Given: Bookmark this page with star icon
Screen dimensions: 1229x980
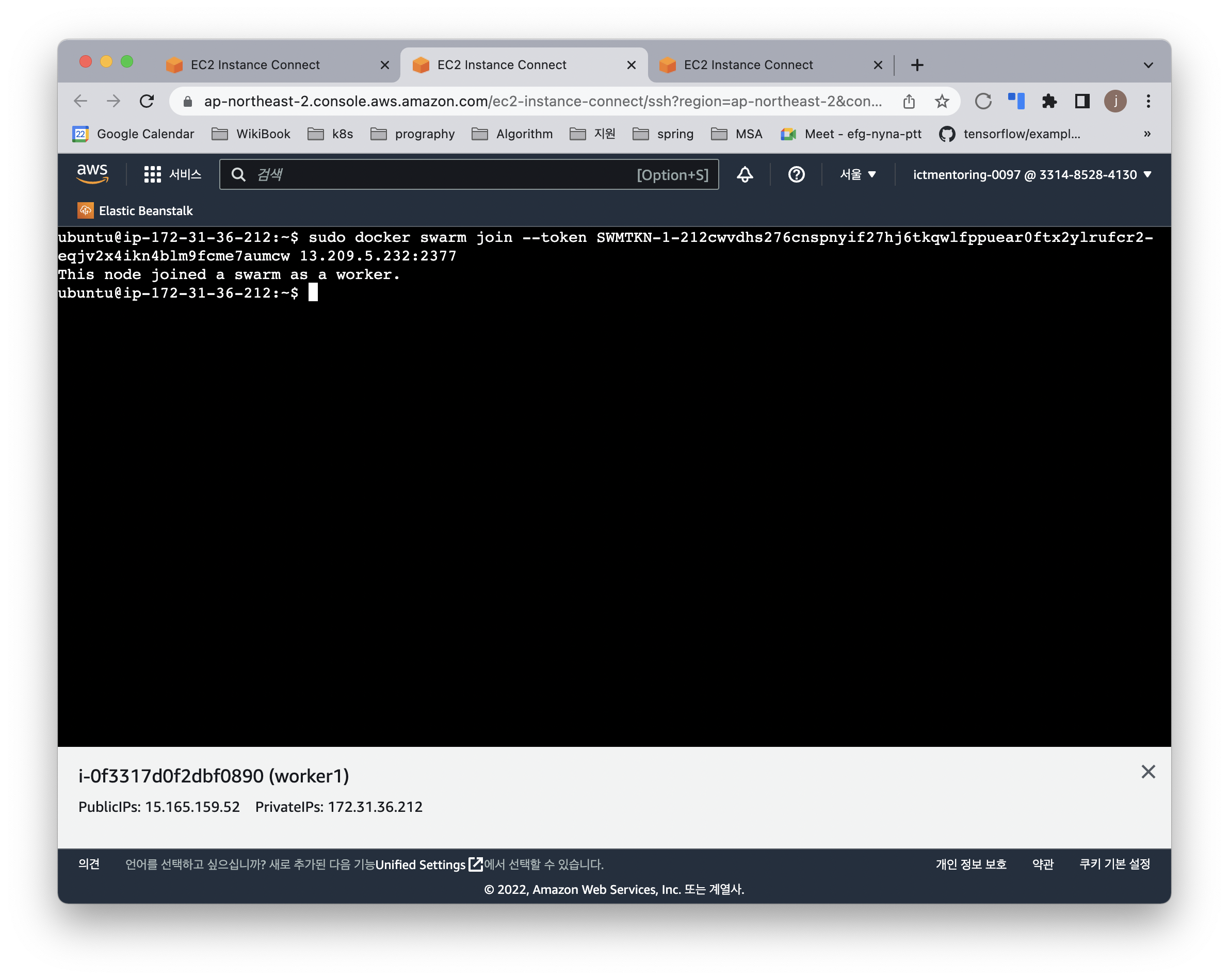Looking at the screenshot, I should [942, 102].
